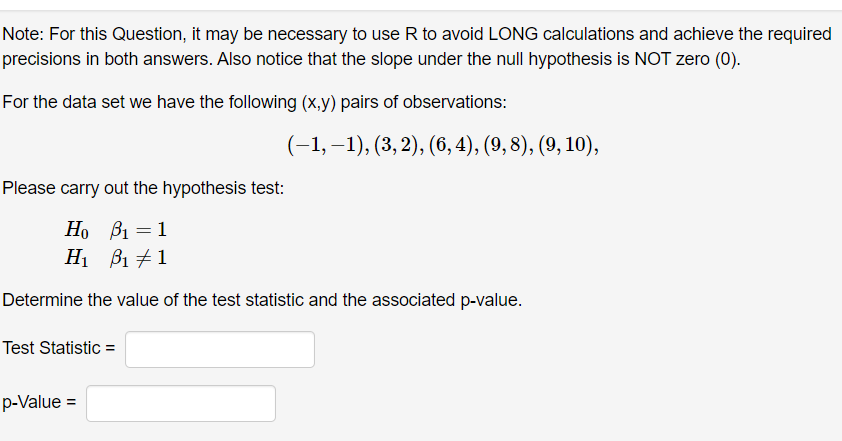
Task: Click 'Please carry out the hypothesis test:' text
Action: click(143, 188)
